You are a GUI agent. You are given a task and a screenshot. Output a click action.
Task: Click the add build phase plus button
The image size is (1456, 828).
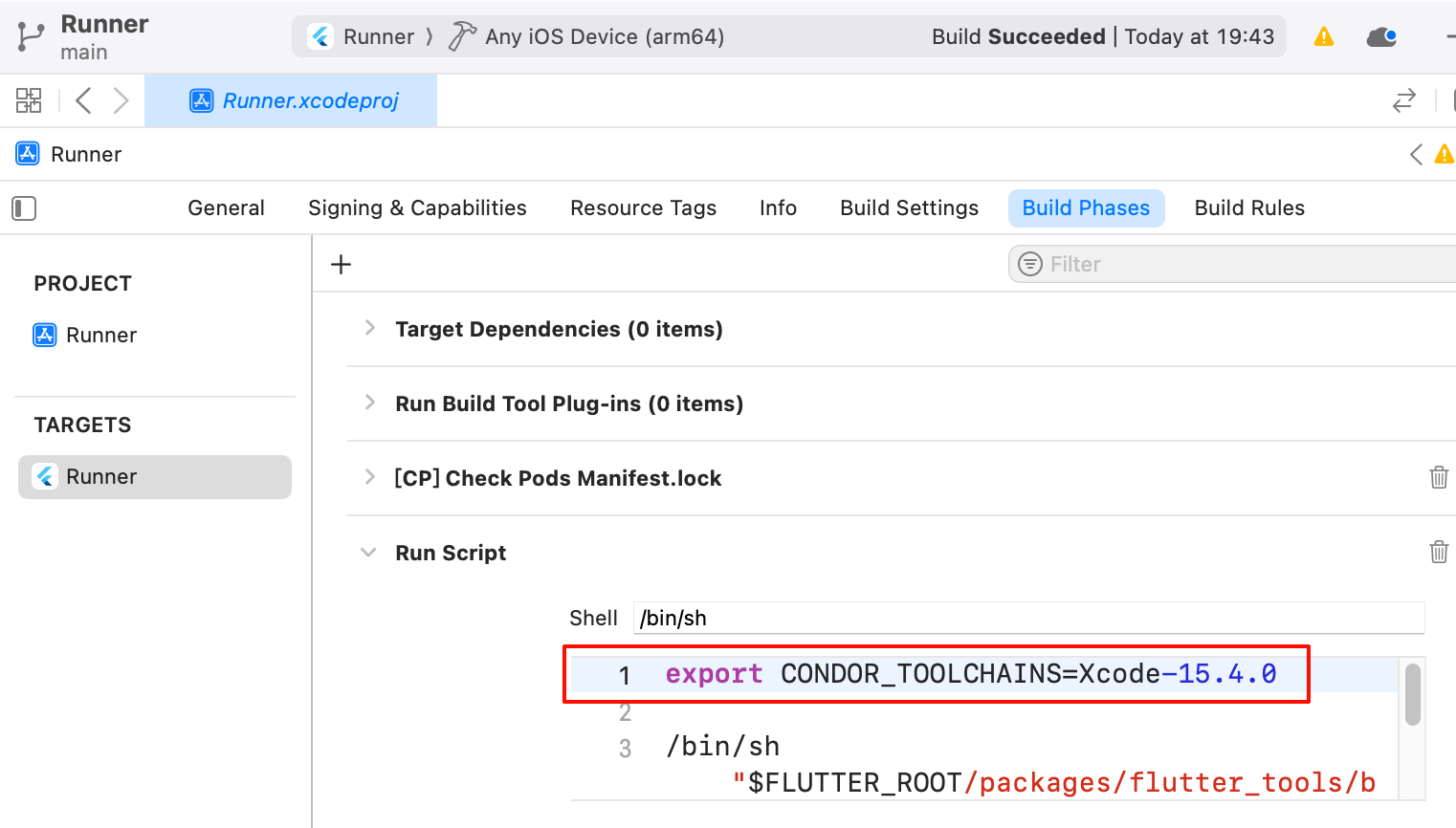[x=341, y=265]
